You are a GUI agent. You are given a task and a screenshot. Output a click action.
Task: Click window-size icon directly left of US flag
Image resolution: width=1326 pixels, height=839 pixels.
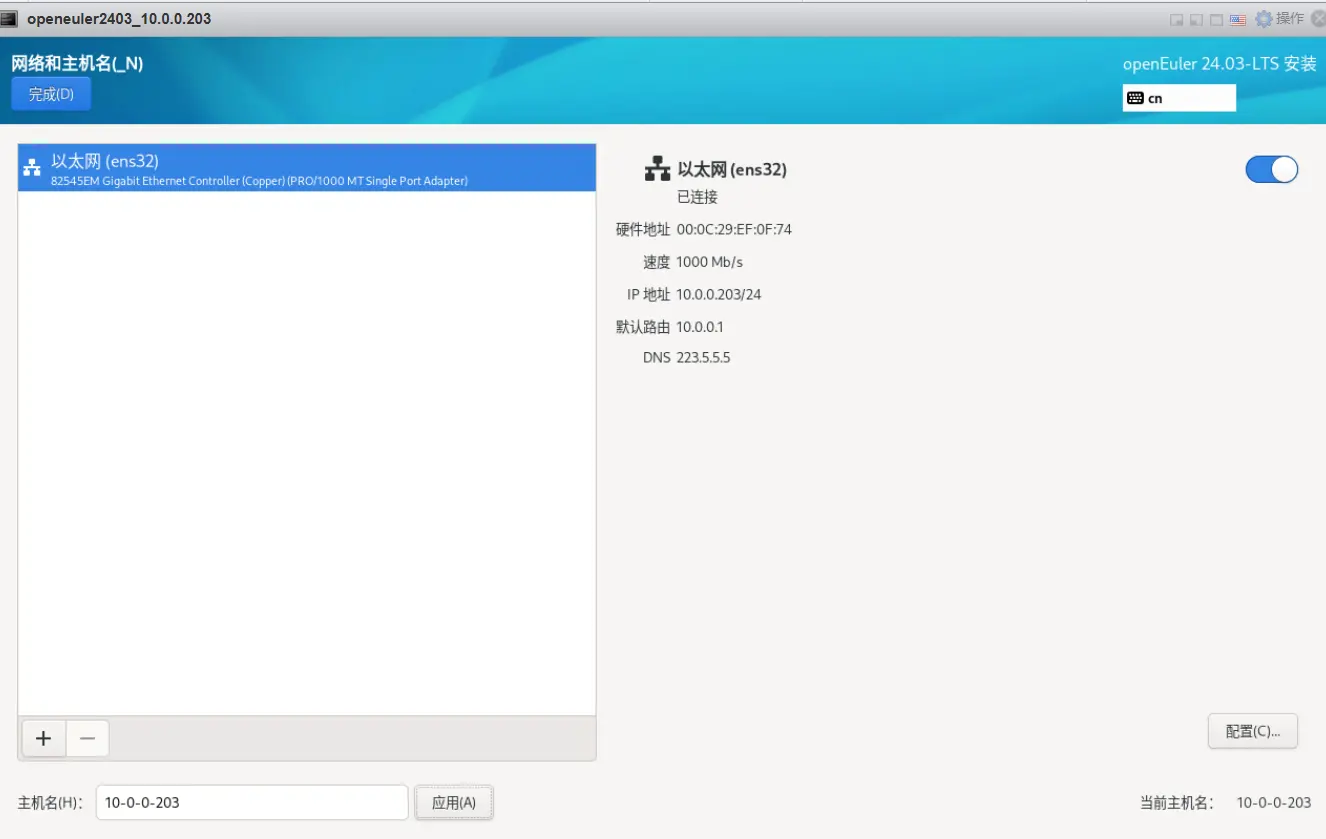1216,19
